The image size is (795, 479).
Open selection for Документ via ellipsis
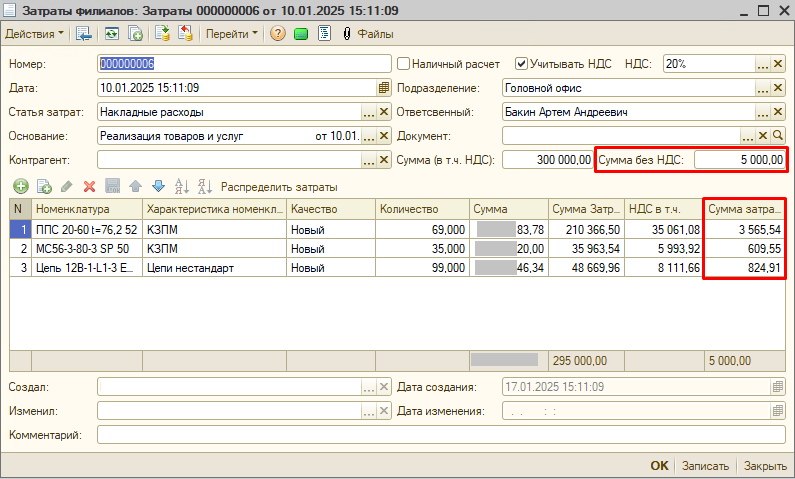click(x=747, y=135)
